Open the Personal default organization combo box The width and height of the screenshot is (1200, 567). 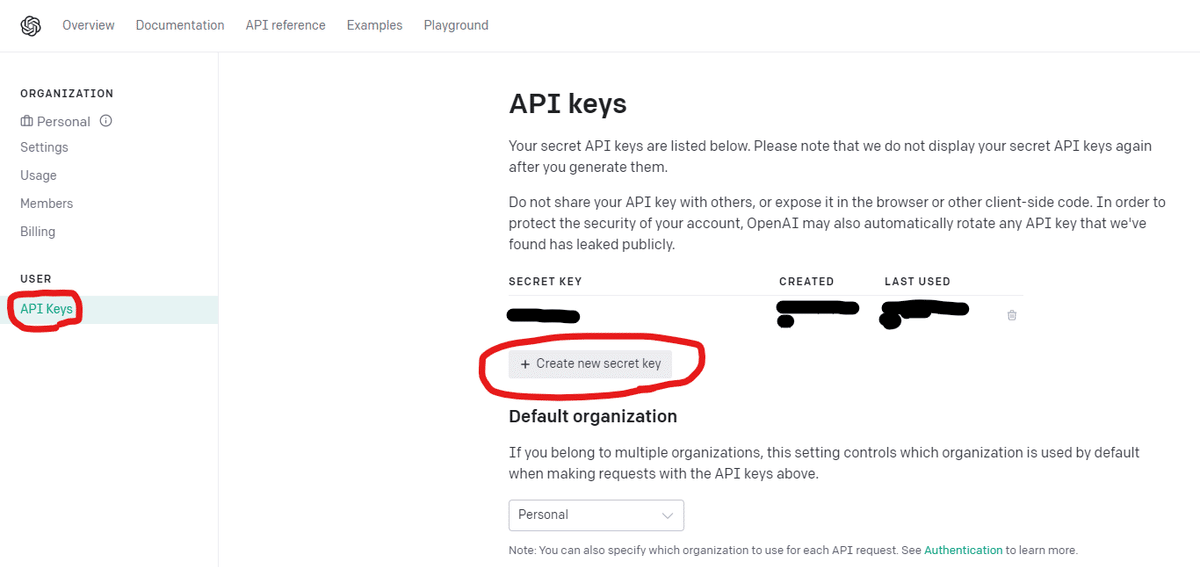(x=596, y=515)
